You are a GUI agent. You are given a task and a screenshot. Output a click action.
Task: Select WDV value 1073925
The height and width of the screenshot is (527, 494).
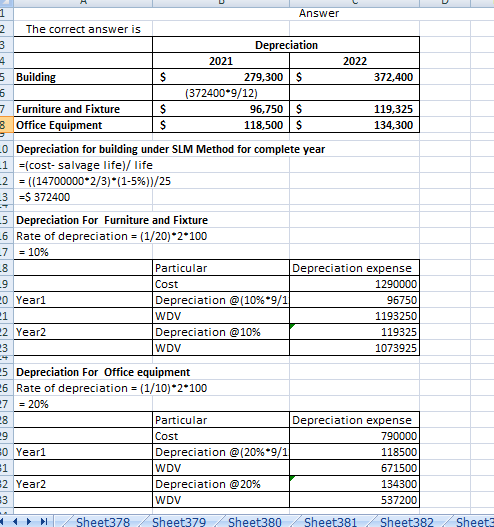pos(355,348)
